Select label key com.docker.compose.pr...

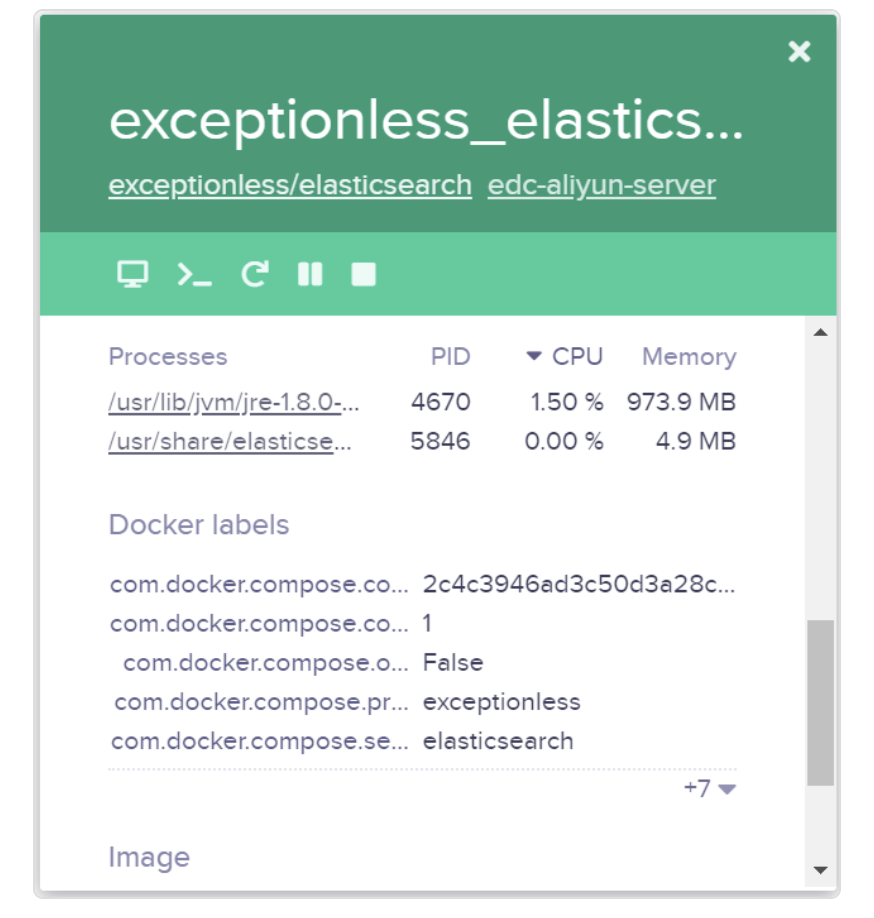[x=261, y=702]
